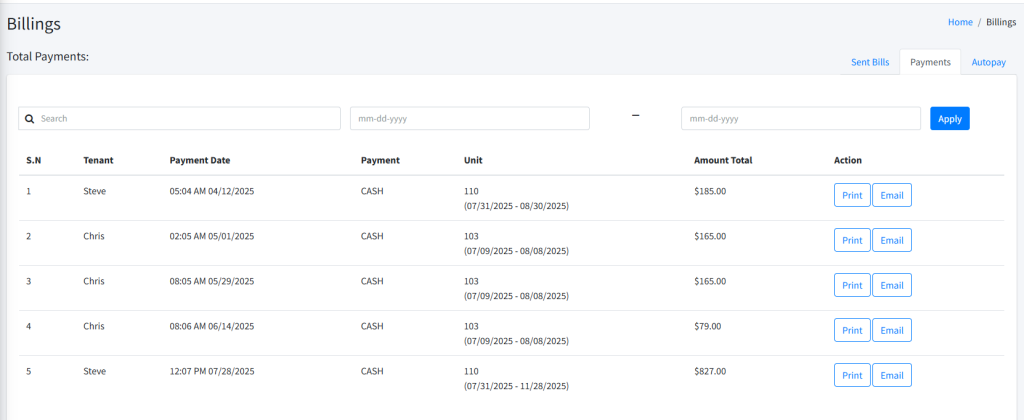Go to Home breadcrumb link
Viewport: 1024px width, 420px height.
(x=959, y=22)
